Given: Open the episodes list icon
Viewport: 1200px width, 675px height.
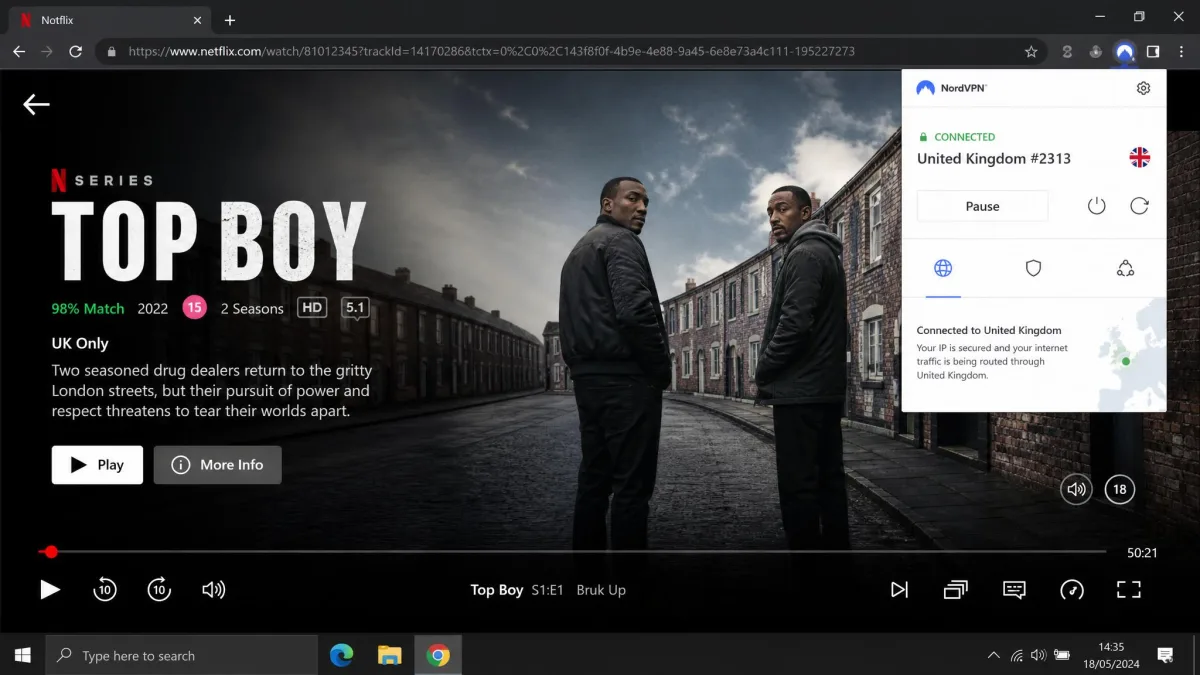Looking at the screenshot, I should click(956, 590).
